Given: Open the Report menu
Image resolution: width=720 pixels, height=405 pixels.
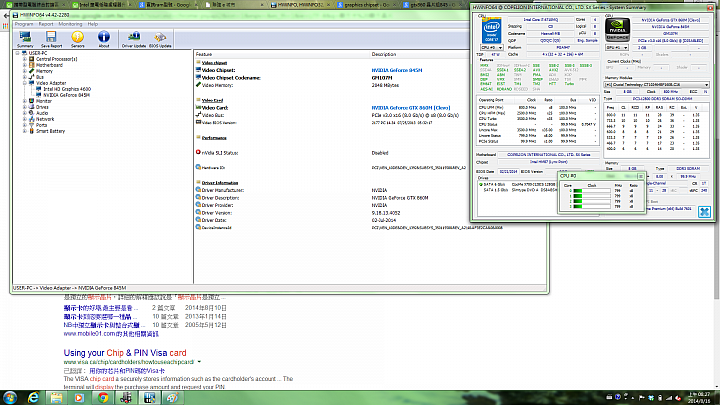Looking at the screenshot, I should click(x=46, y=24).
